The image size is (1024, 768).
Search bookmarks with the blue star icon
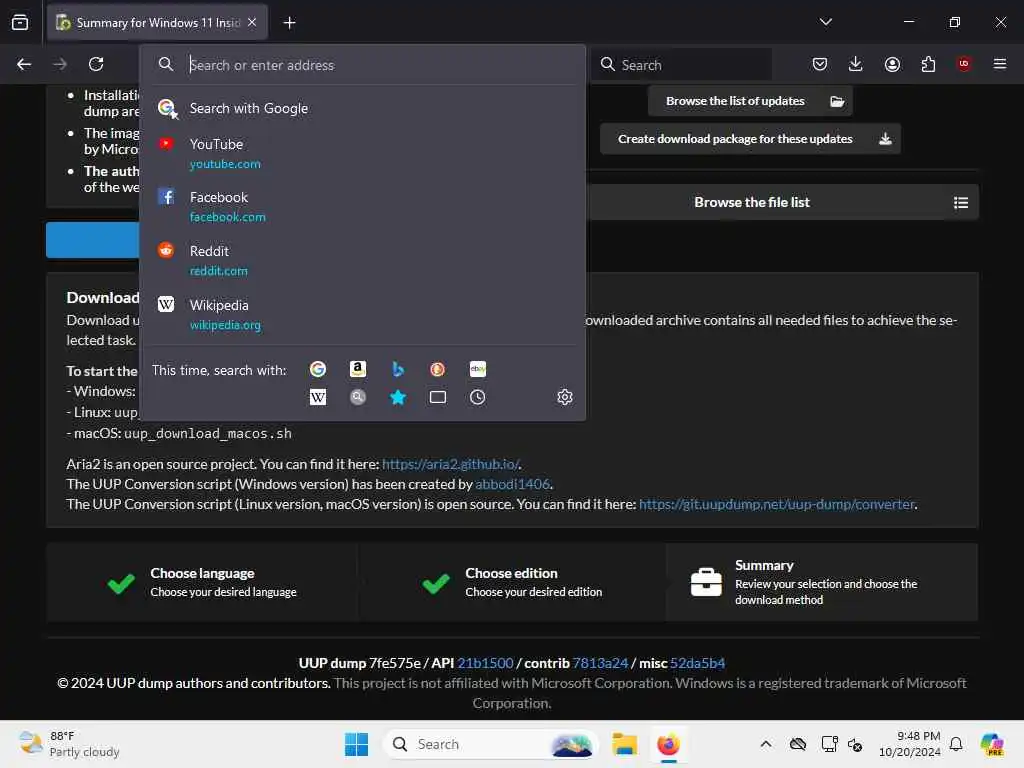(398, 397)
